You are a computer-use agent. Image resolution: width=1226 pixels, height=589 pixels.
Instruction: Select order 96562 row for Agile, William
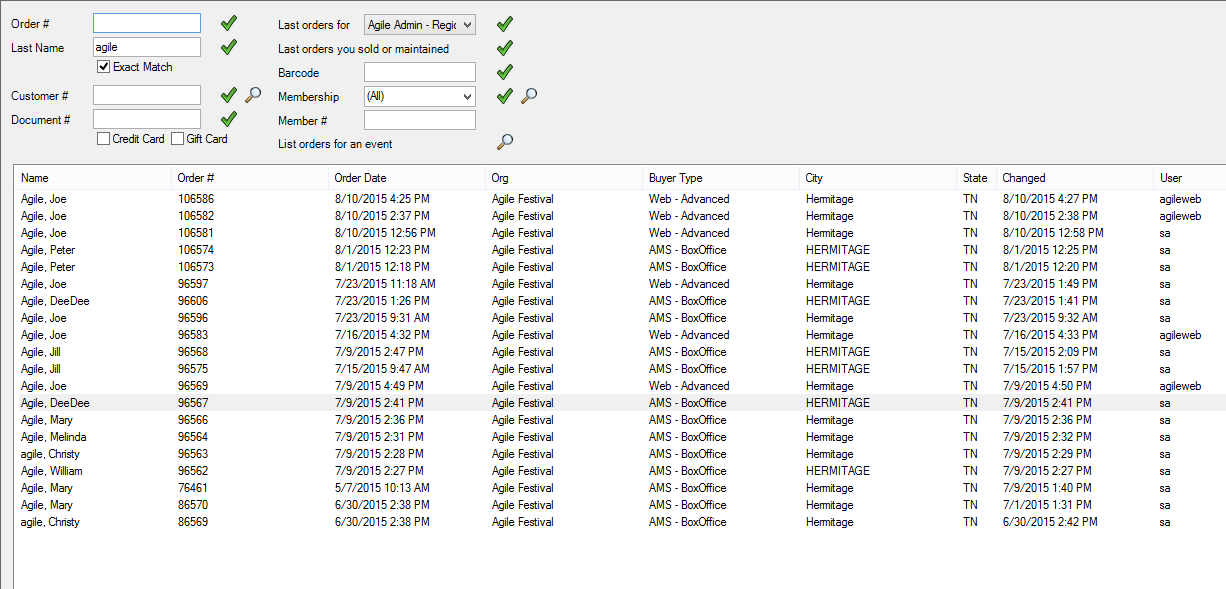point(619,471)
